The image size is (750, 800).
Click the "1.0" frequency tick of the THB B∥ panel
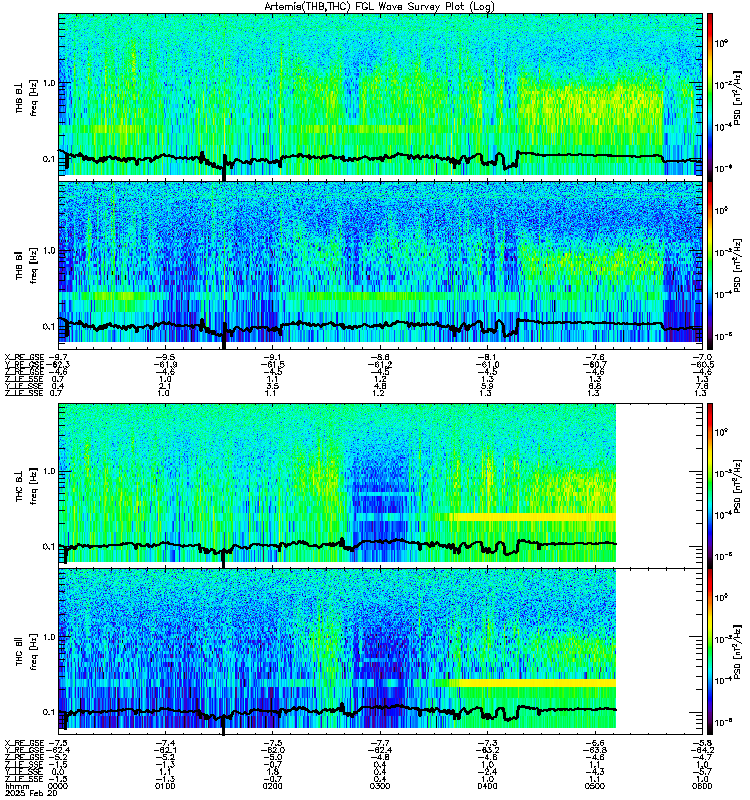(47, 251)
